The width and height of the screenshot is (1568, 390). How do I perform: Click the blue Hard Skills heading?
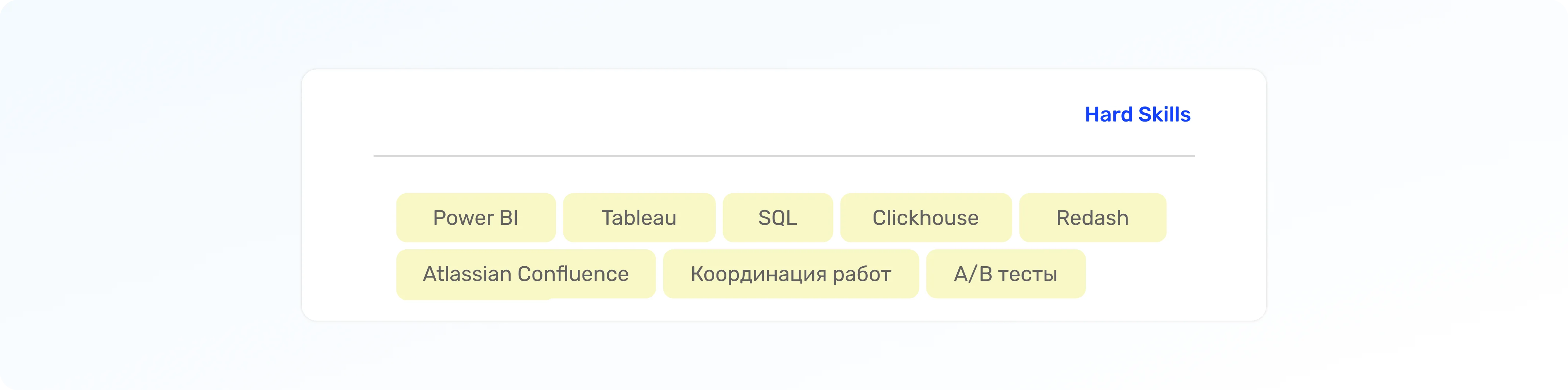1137,114
